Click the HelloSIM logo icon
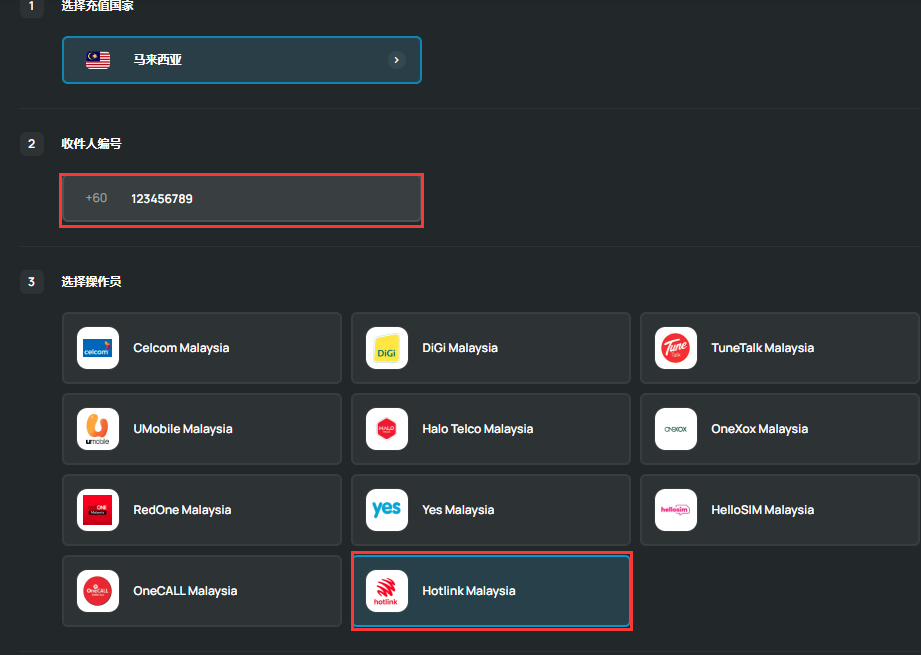Viewport: 921px width, 655px height. pyautogui.click(x=676, y=510)
